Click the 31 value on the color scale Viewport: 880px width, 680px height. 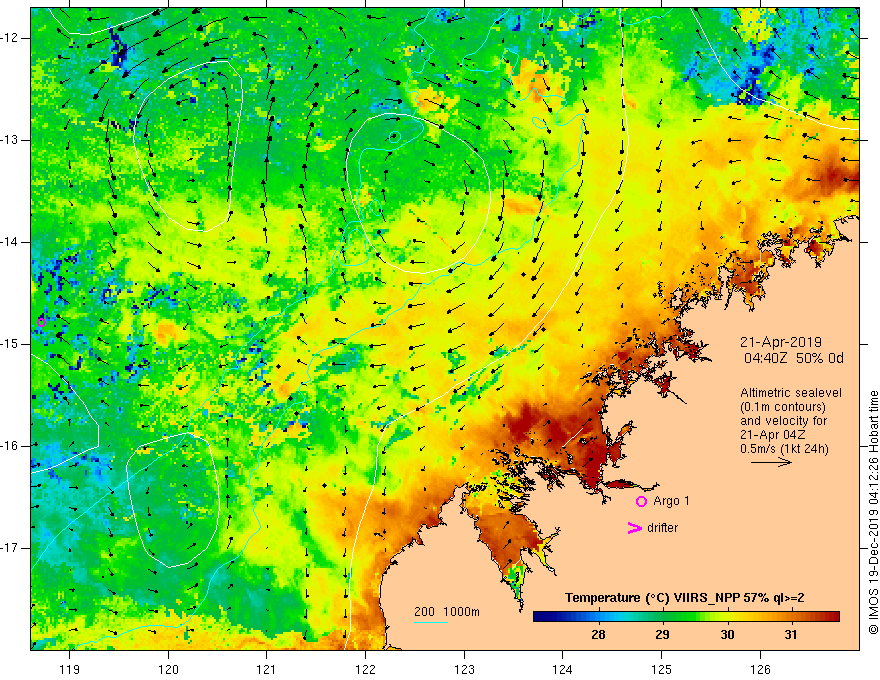[x=791, y=635]
